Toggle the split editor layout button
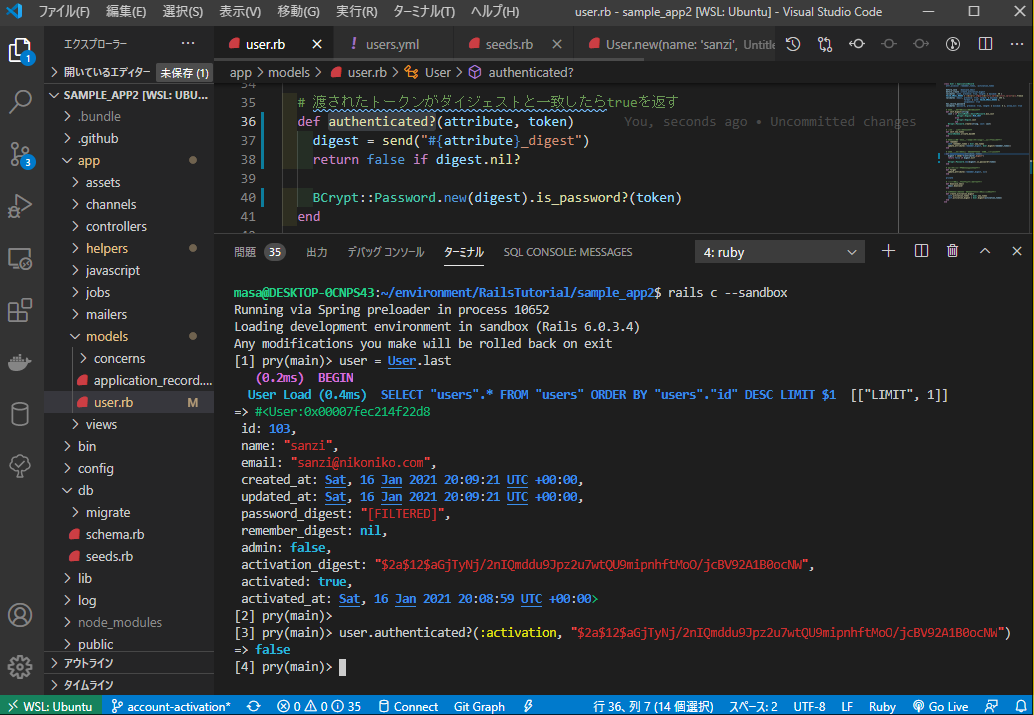Viewport: 1034px width, 715px height. point(985,45)
